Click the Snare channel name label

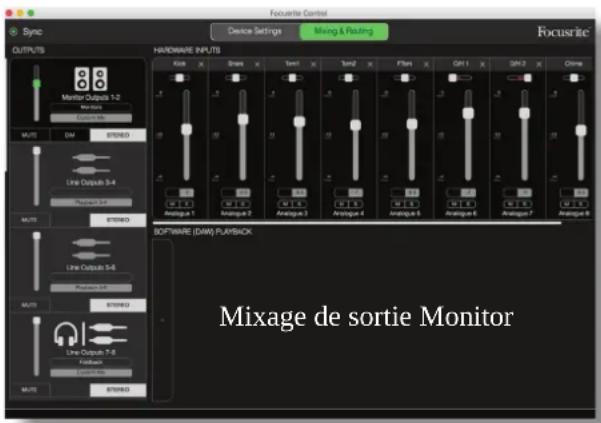pyautogui.click(x=235, y=64)
